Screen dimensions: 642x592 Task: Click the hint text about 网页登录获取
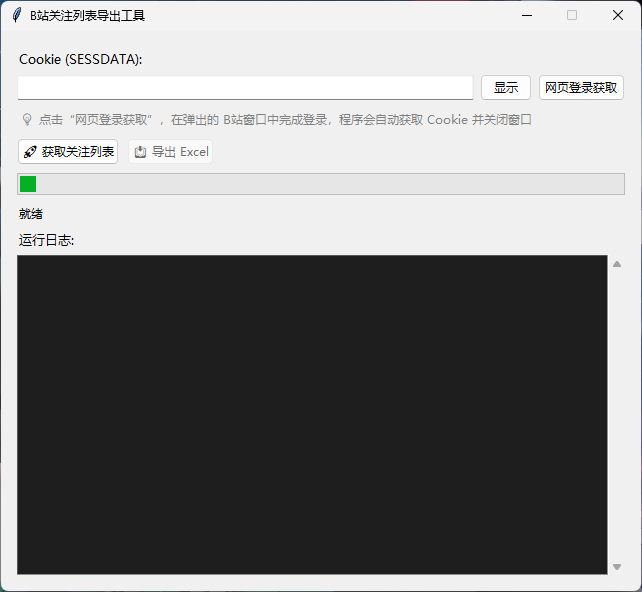point(285,120)
